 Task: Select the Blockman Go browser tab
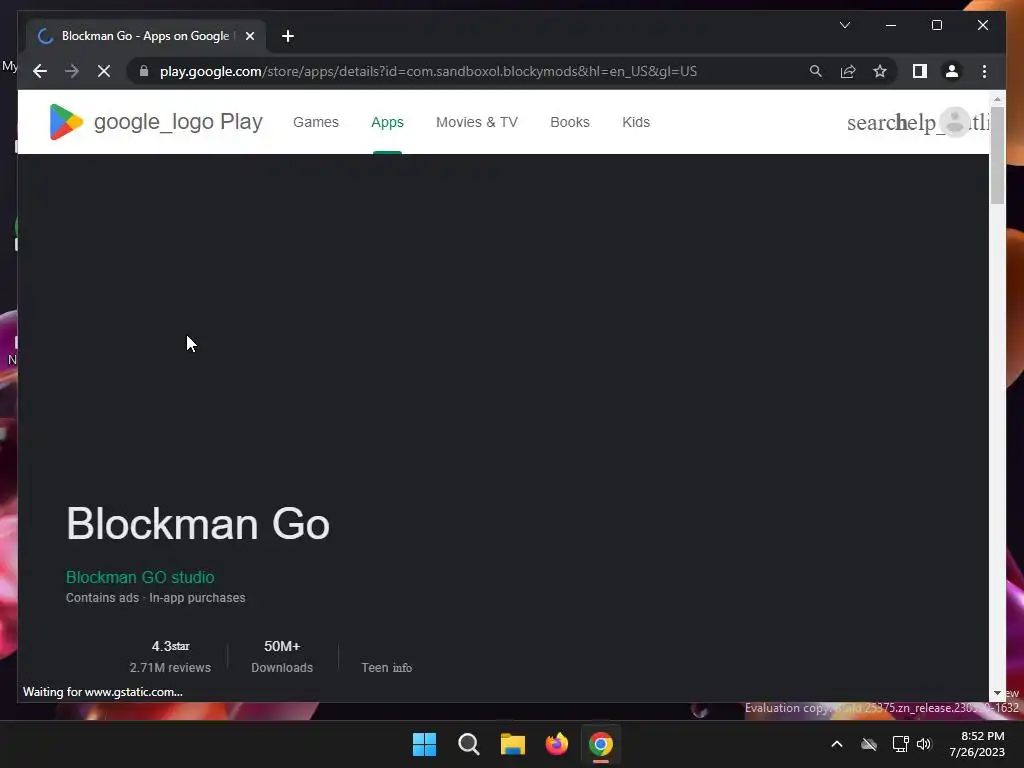pyautogui.click(x=145, y=36)
